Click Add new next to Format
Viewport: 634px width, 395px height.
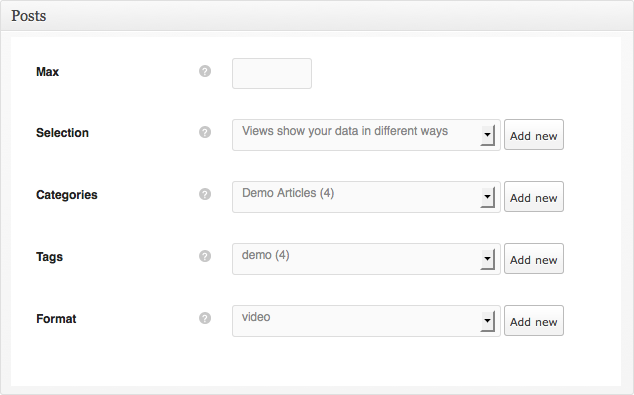(534, 321)
